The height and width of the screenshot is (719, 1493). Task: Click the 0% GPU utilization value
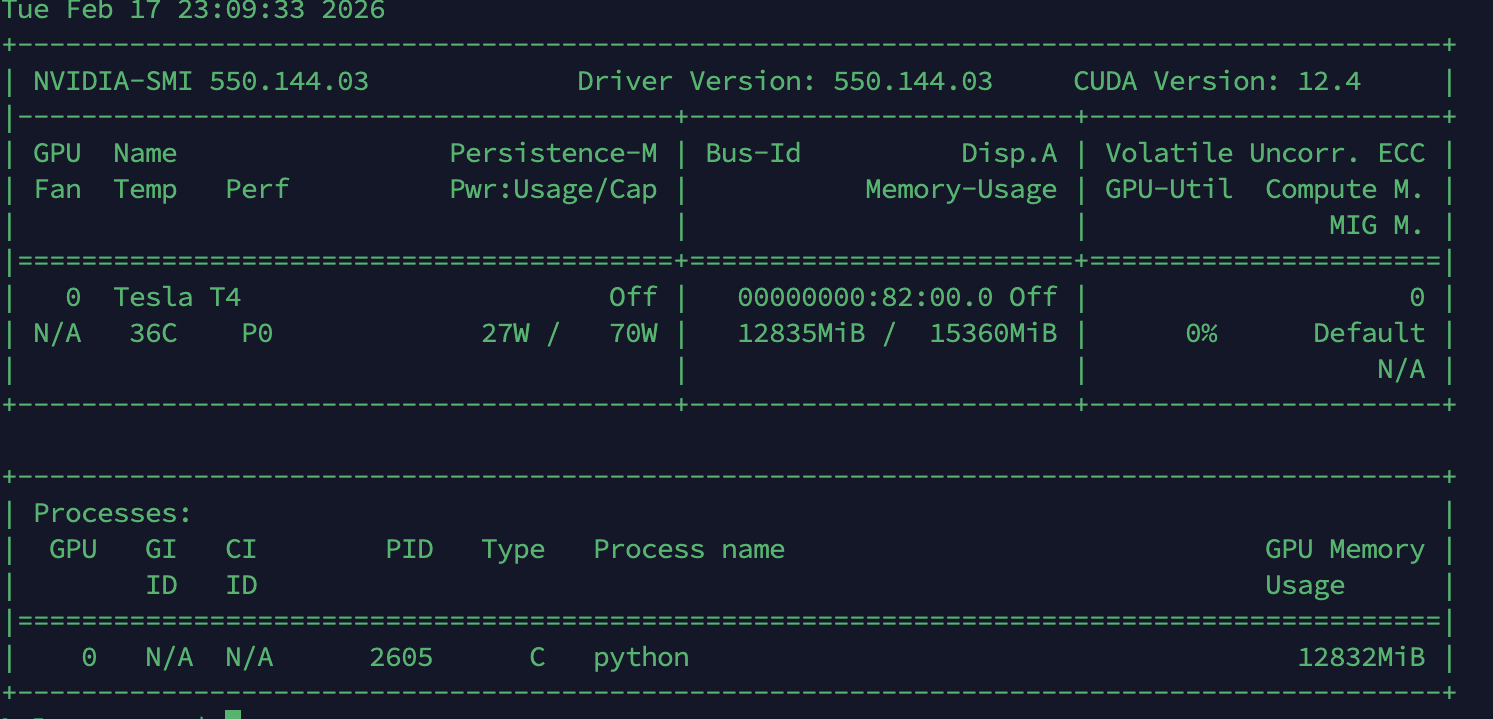pos(1201,333)
